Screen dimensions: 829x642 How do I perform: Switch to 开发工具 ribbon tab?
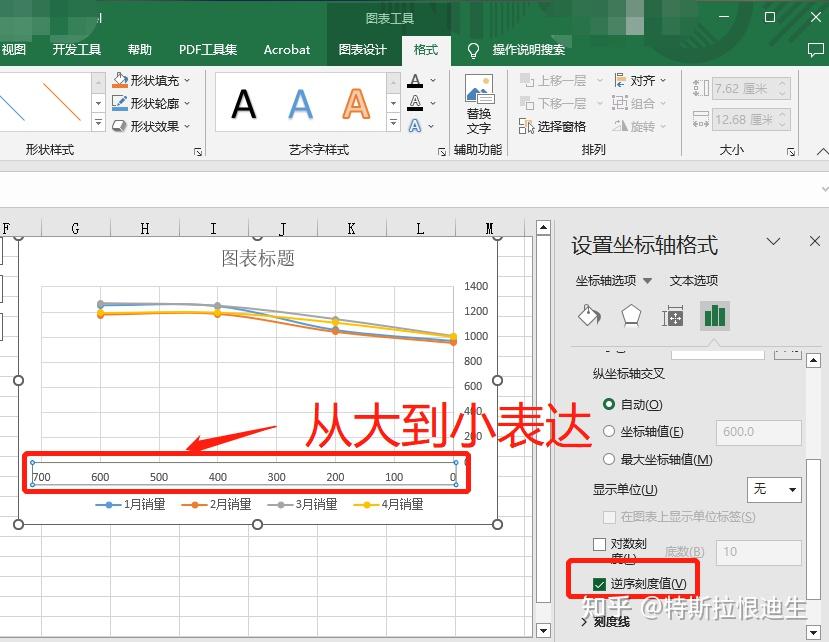tap(77, 50)
